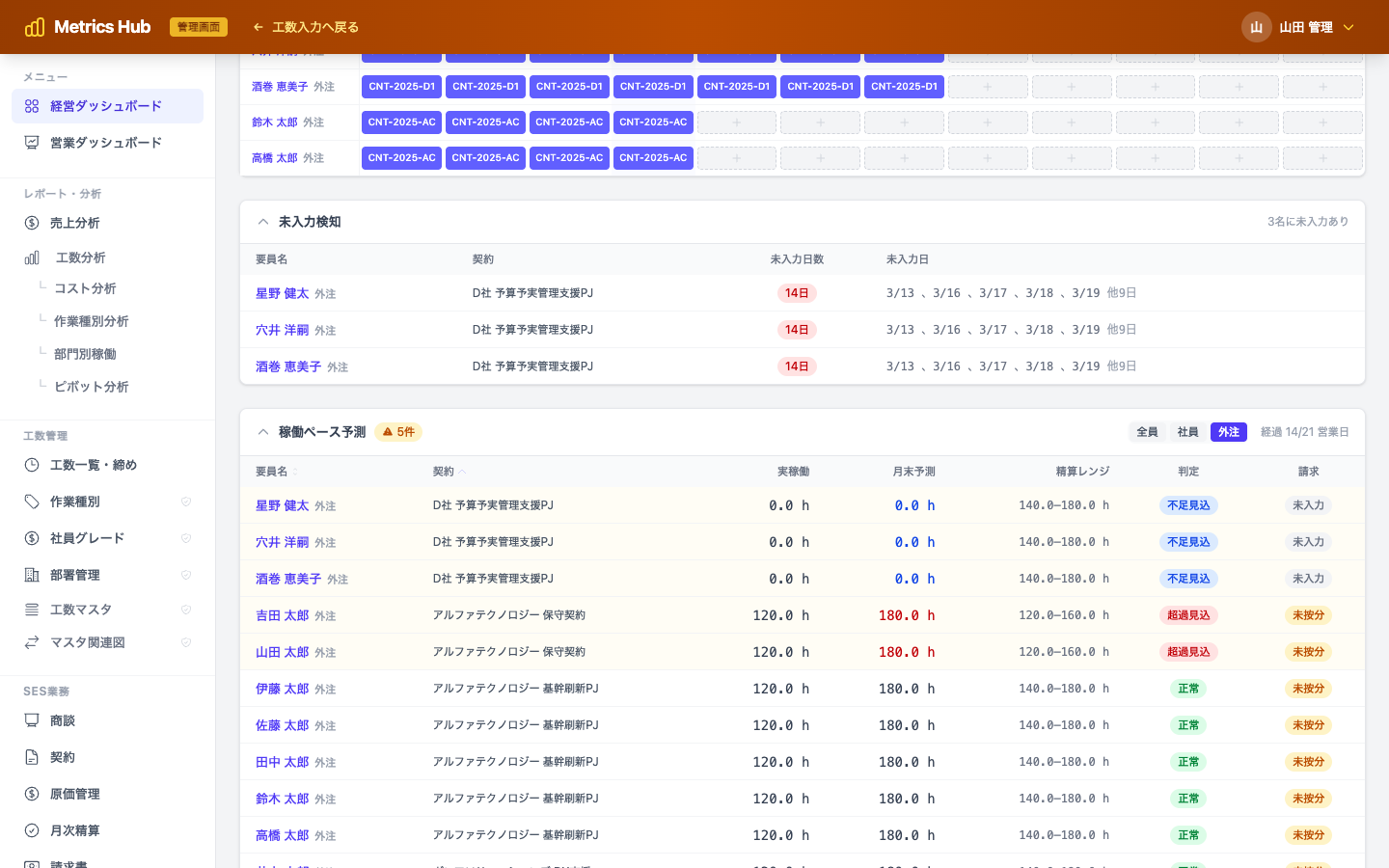The height and width of the screenshot is (868, 1389).
Task: Sort by 契約 column
Action: tap(449, 472)
